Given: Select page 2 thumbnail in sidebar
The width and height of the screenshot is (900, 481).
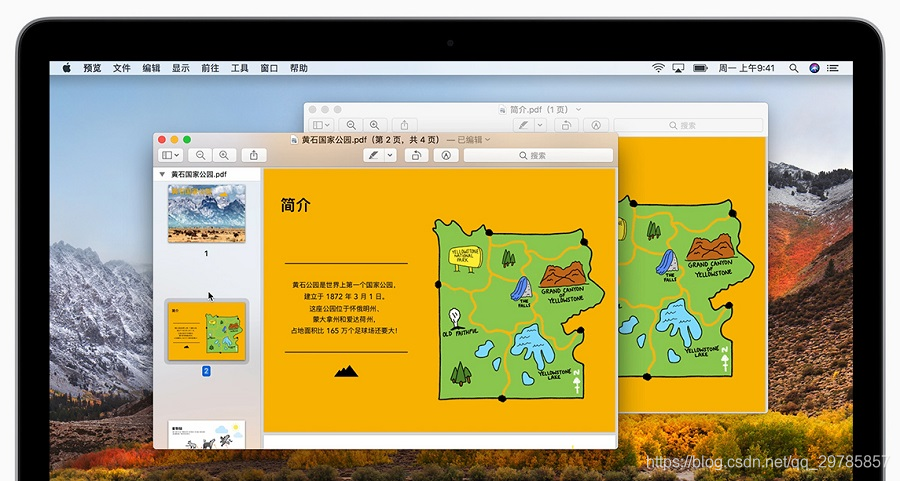Looking at the screenshot, I should 207,331.
